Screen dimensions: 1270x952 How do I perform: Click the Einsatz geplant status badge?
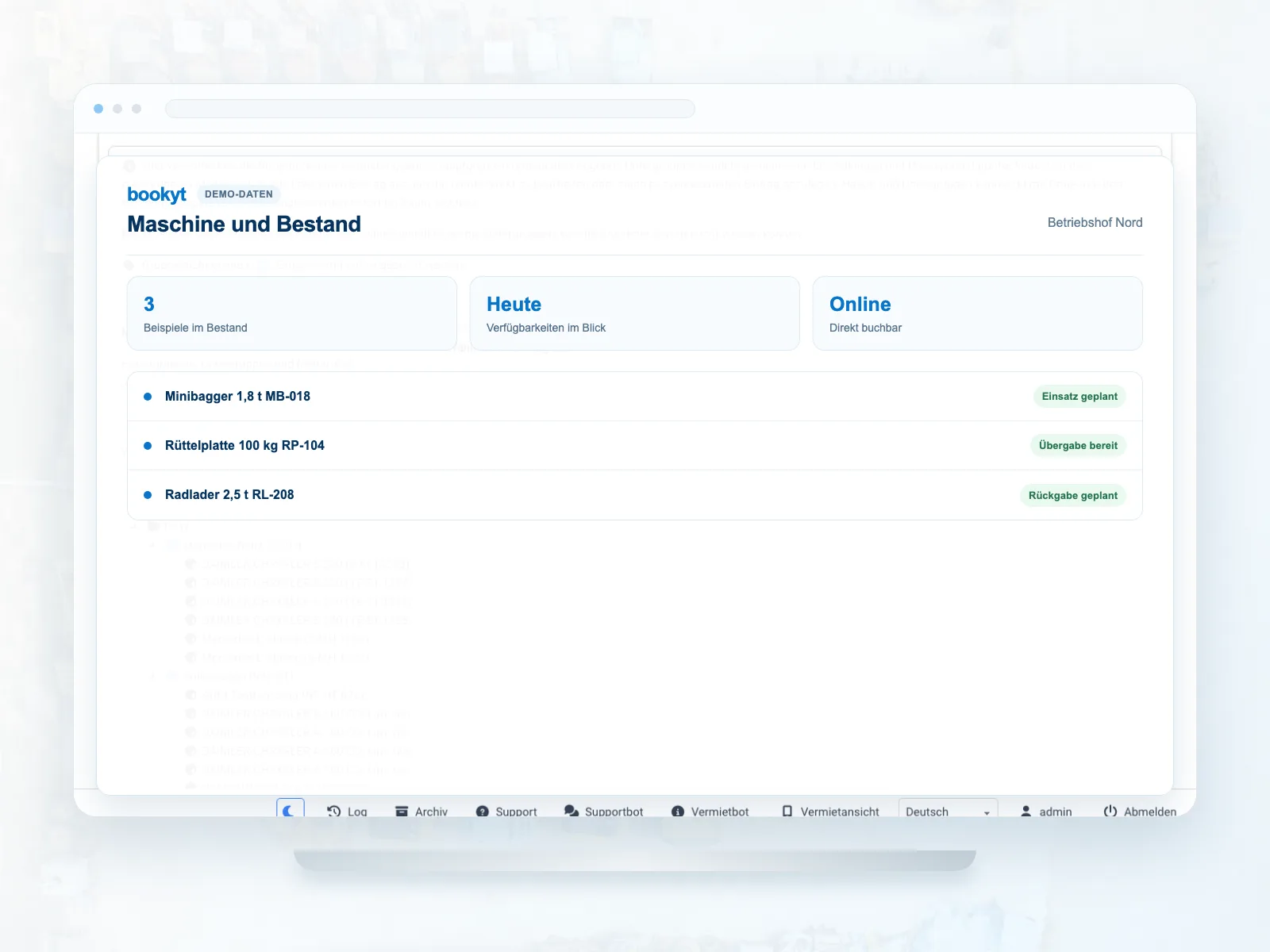point(1079,397)
